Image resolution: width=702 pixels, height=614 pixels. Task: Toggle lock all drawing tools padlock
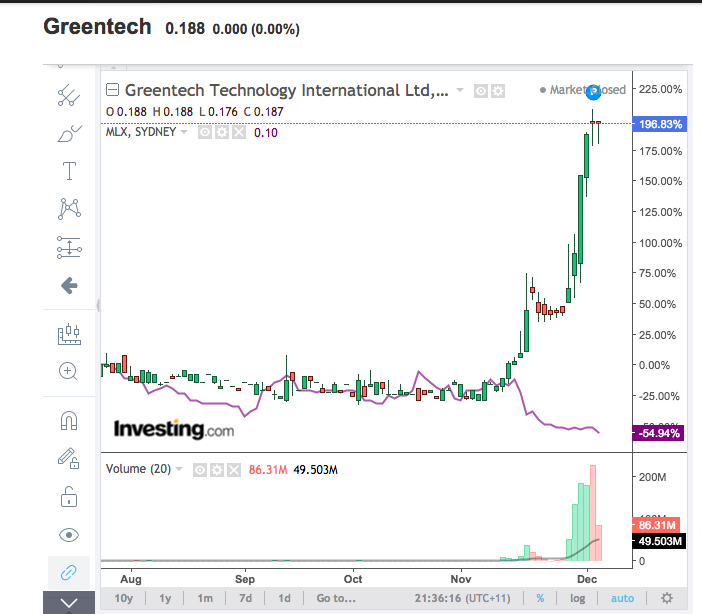point(69,497)
